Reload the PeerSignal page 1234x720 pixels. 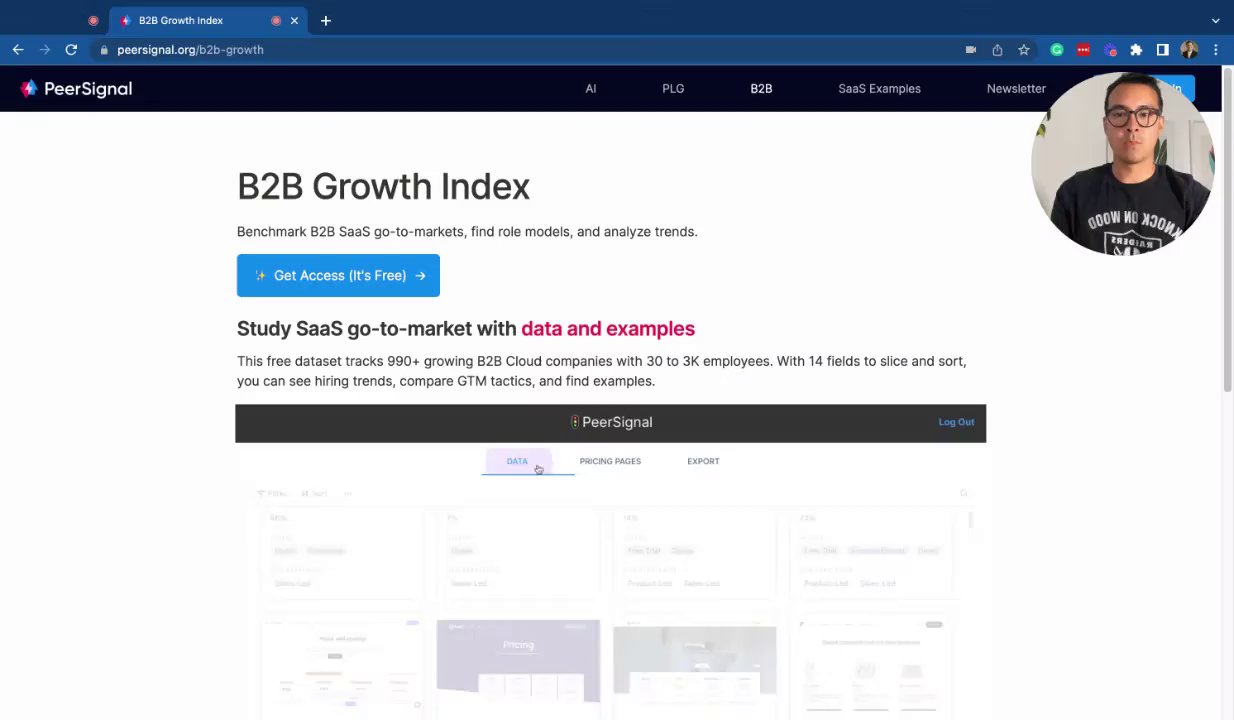71,49
